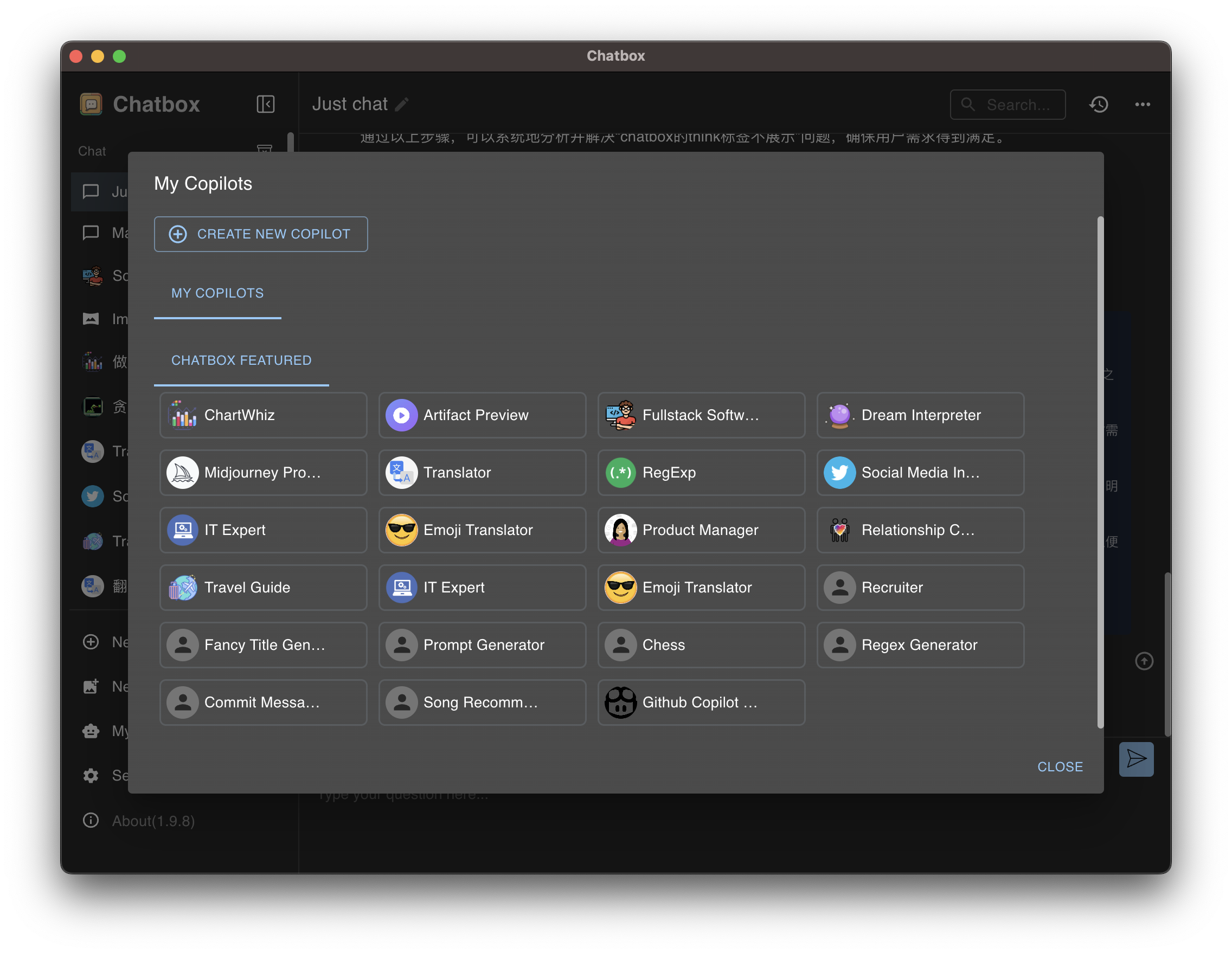Image resolution: width=1232 pixels, height=954 pixels.
Task: Click the Chatbox logo in sidebar
Action: 91,104
